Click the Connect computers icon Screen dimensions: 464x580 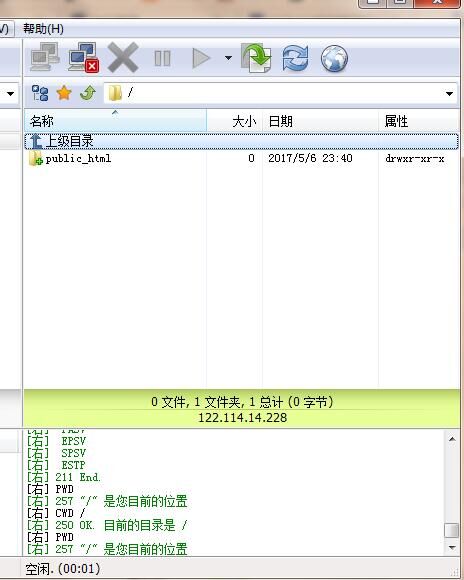coord(45,57)
